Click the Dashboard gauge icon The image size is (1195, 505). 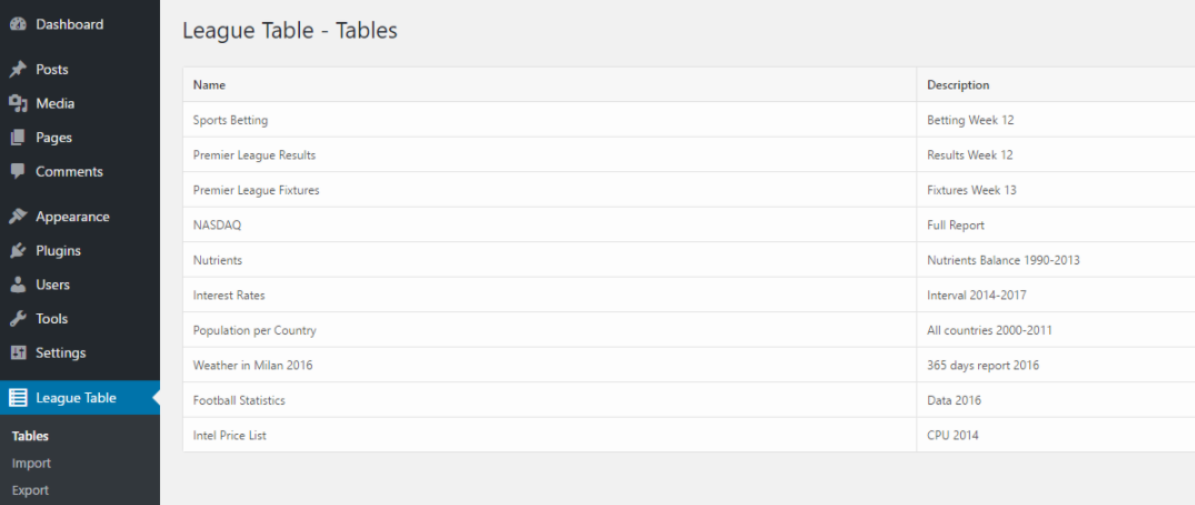(x=17, y=25)
